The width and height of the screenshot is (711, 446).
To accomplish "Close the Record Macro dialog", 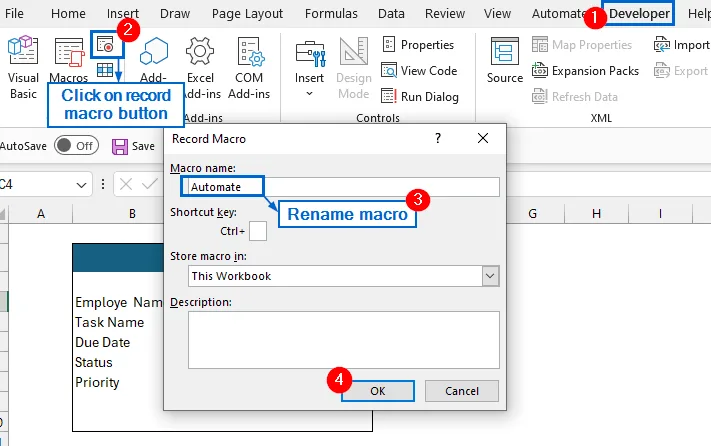I will 483,138.
